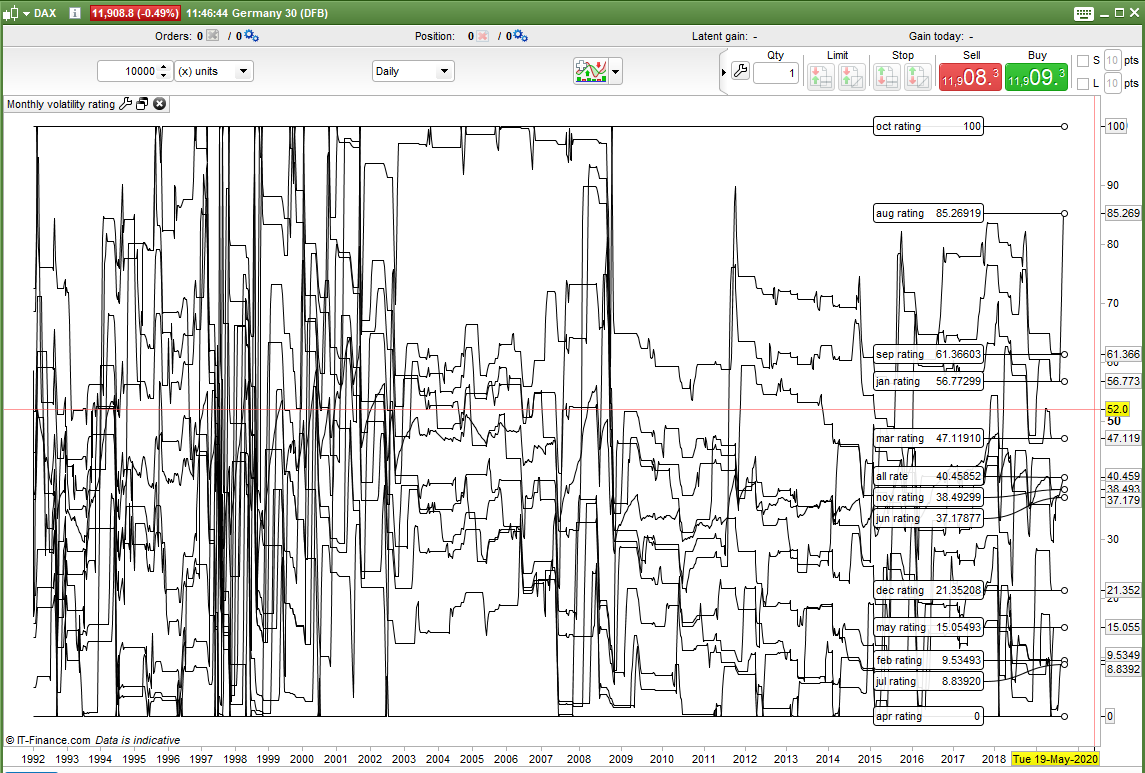Screen dimensions: 1145x773
Task: Click the red Sell price button
Action: [969, 77]
